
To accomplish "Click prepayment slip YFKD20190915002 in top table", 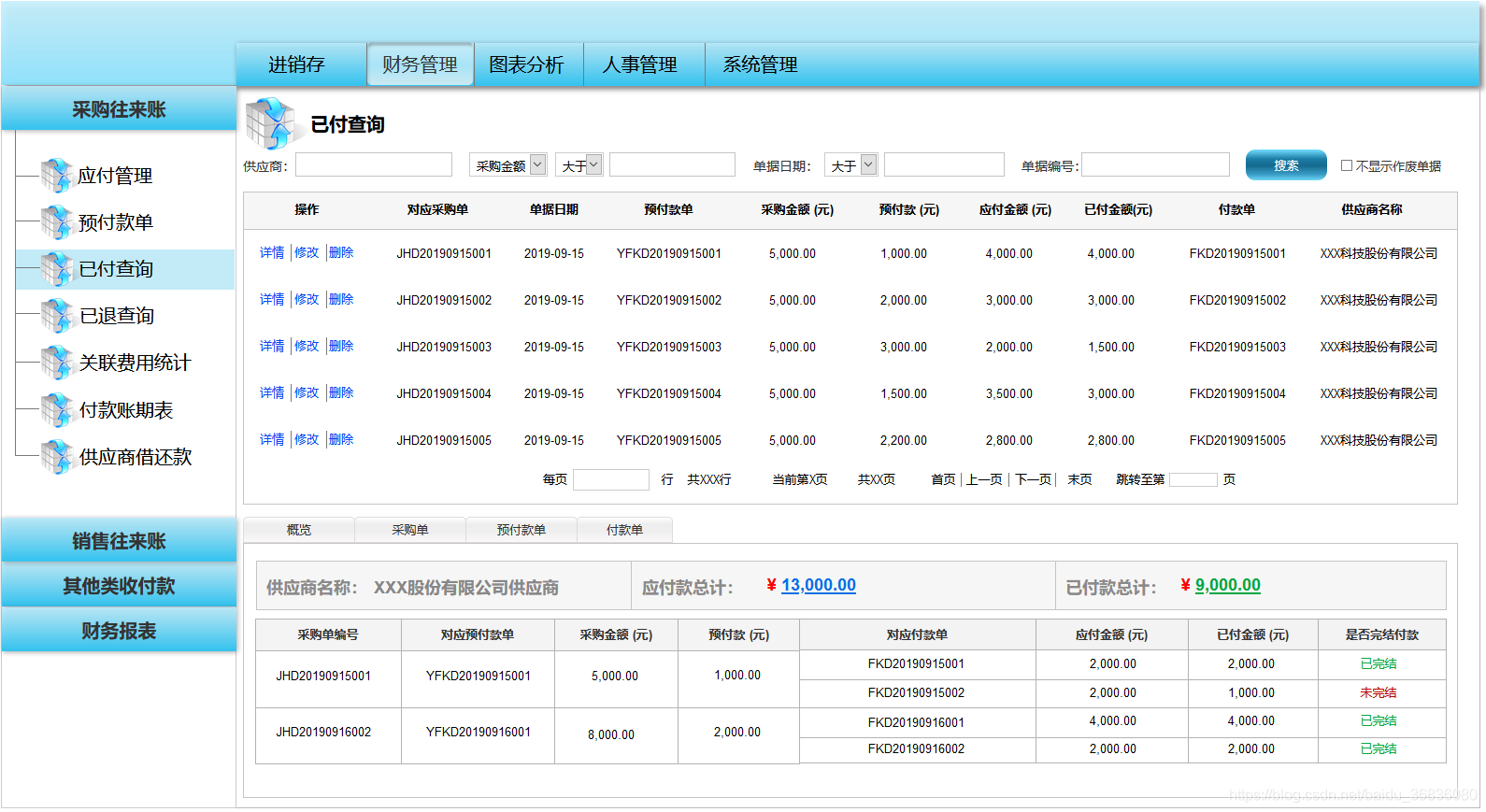I will click(669, 300).
